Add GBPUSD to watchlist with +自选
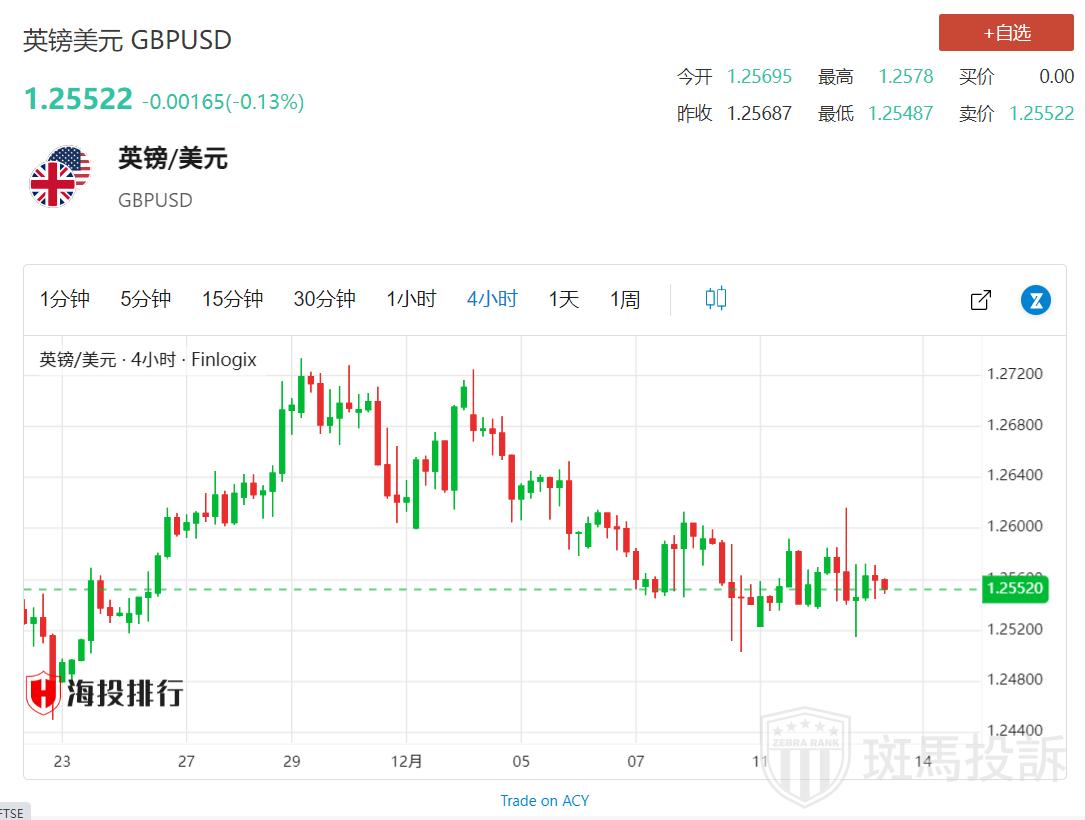The width and height of the screenshot is (1085, 820). [x=1006, y=33]
